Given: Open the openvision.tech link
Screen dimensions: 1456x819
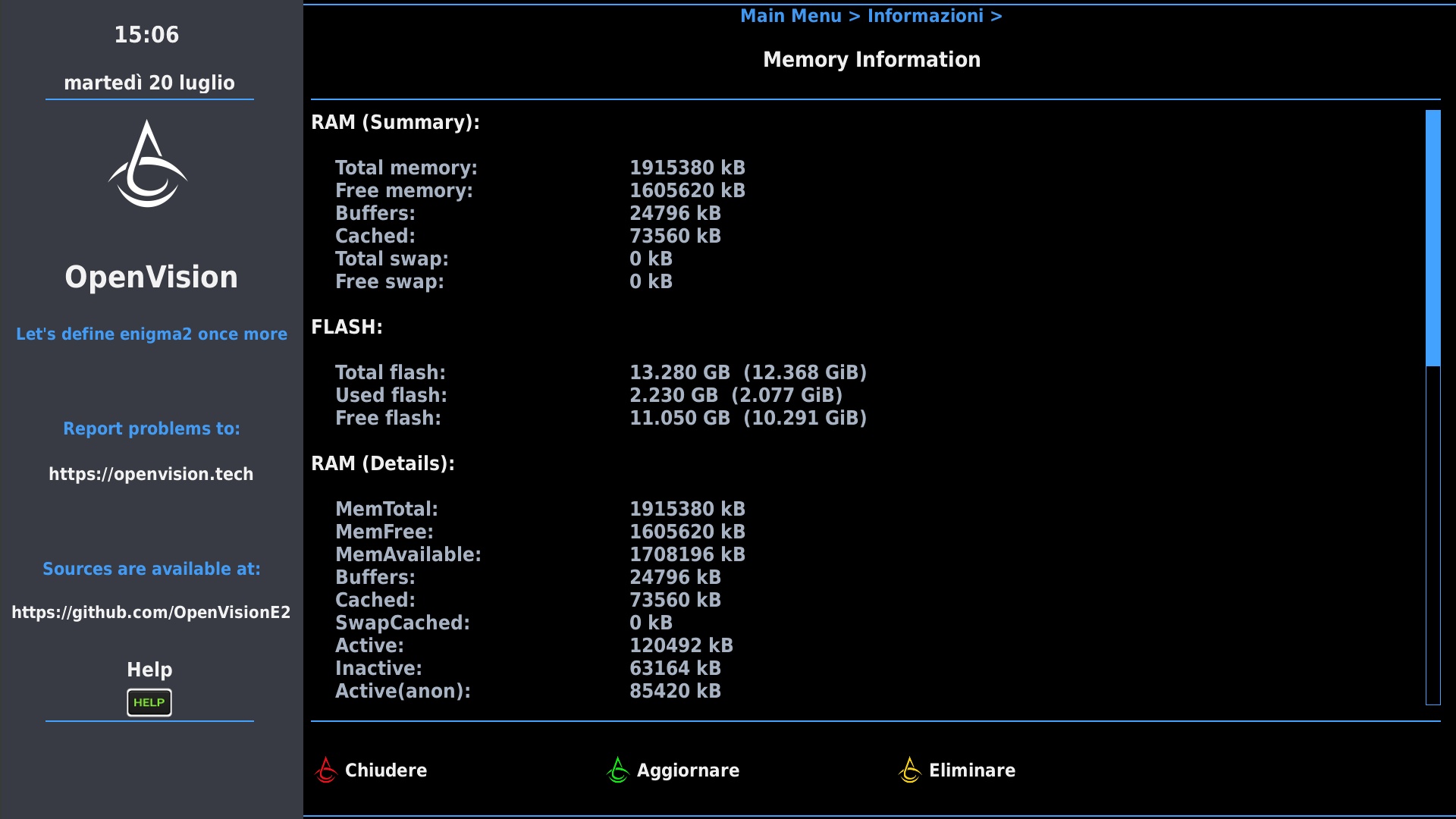Looking at the screenshot, I should click(x=151, y=474).
